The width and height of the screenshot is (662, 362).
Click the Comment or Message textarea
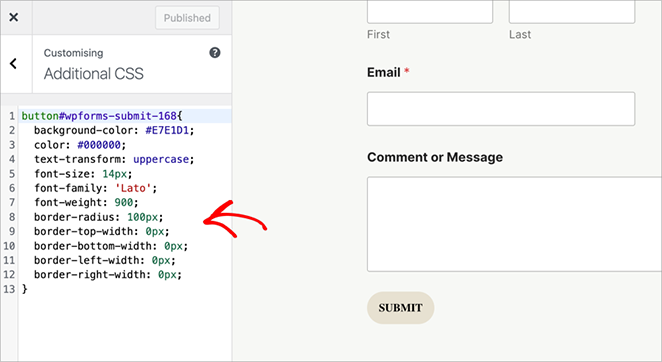tap(514, 224)
